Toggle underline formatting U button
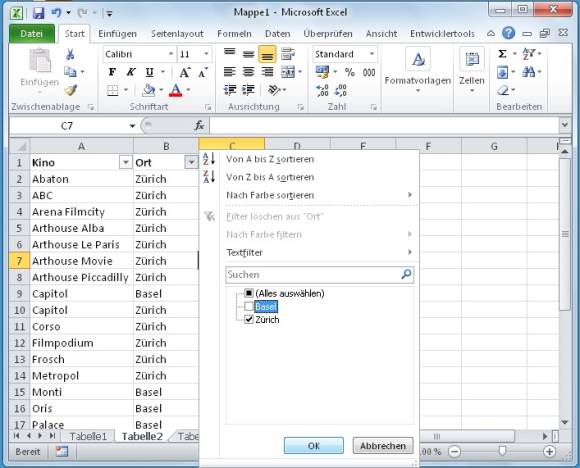 (x=149, y=72)
